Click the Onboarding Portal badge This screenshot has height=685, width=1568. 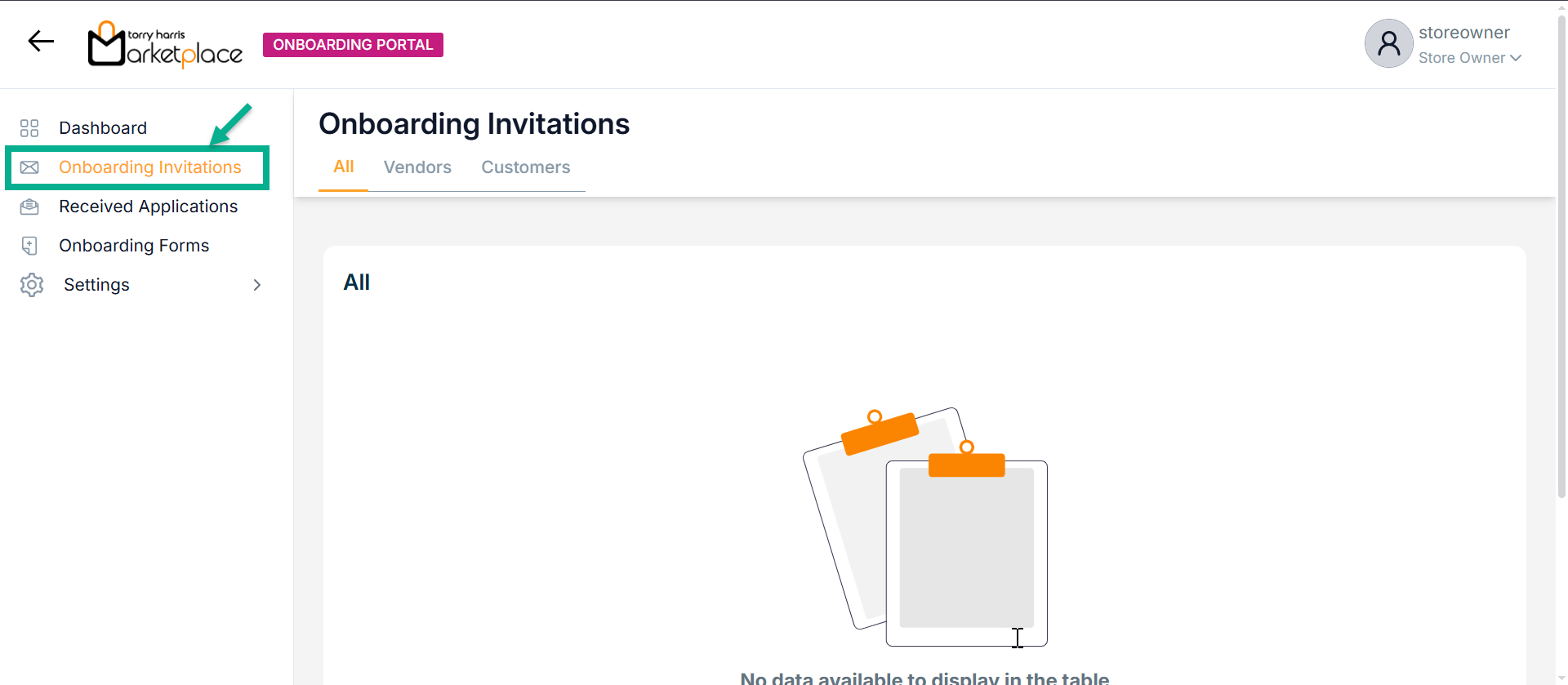(353, 45)
